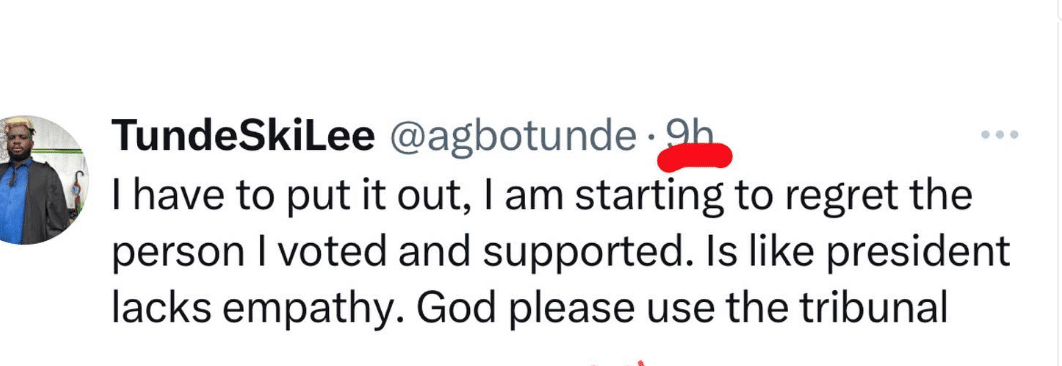Click the word "lacks" starting the third line
Screen dimensions: 1062x366
[x=161, y=308]
